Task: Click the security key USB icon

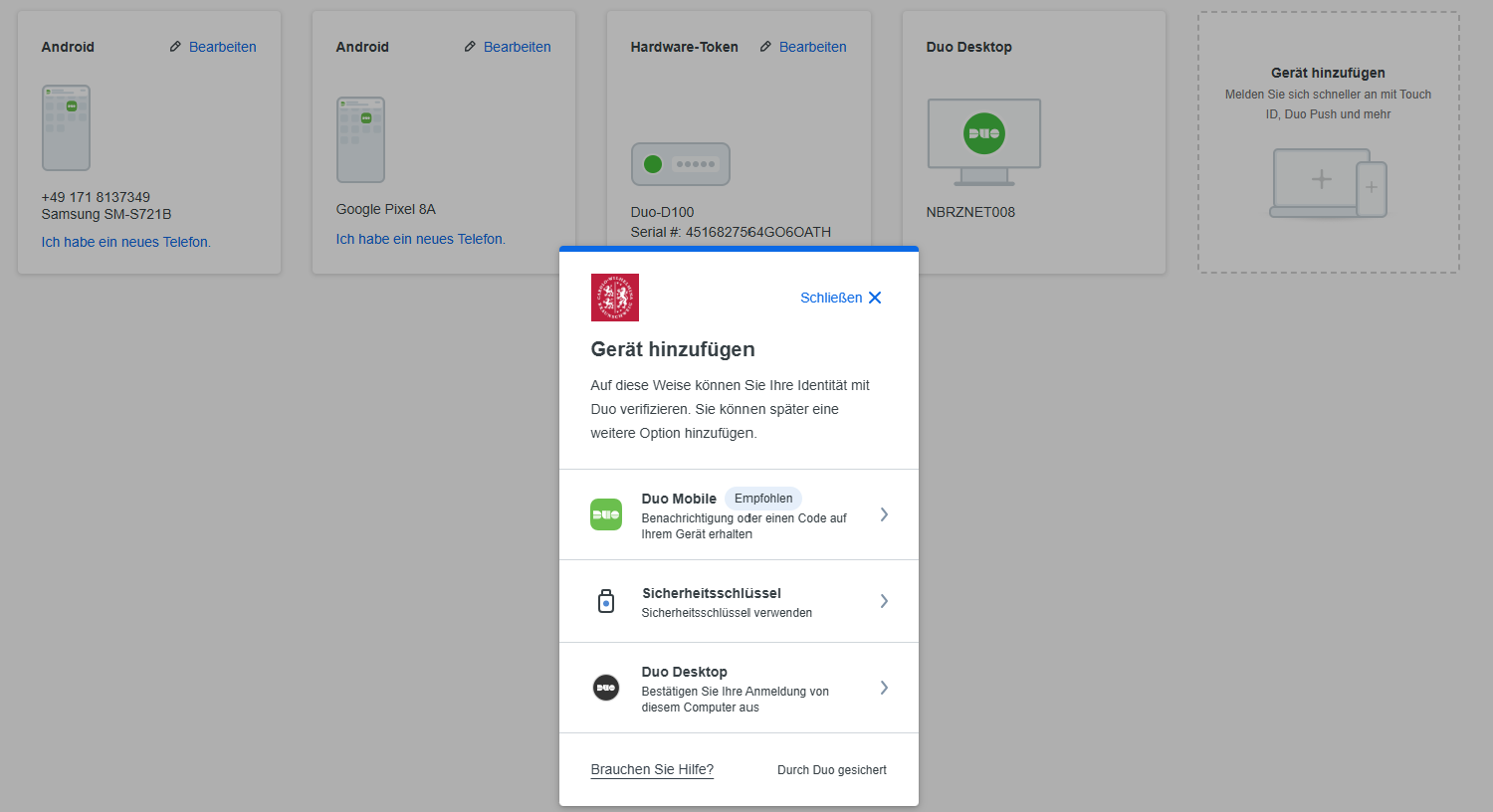Action: [606, 601]
